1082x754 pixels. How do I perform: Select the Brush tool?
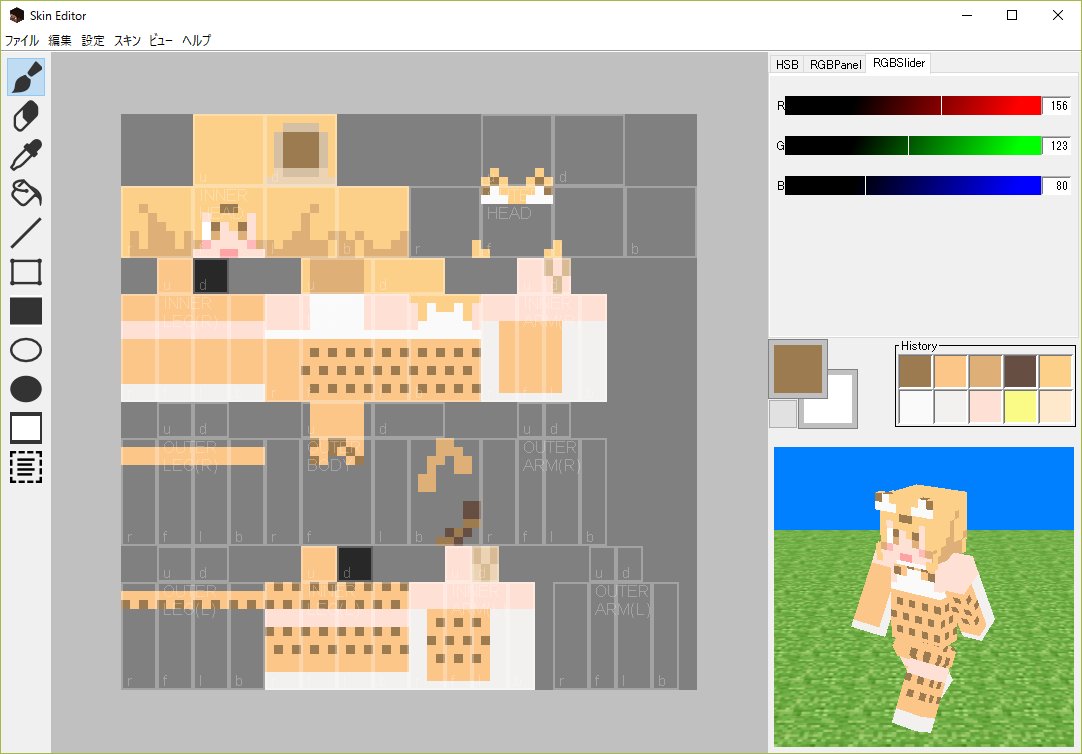tap(25, 76)
